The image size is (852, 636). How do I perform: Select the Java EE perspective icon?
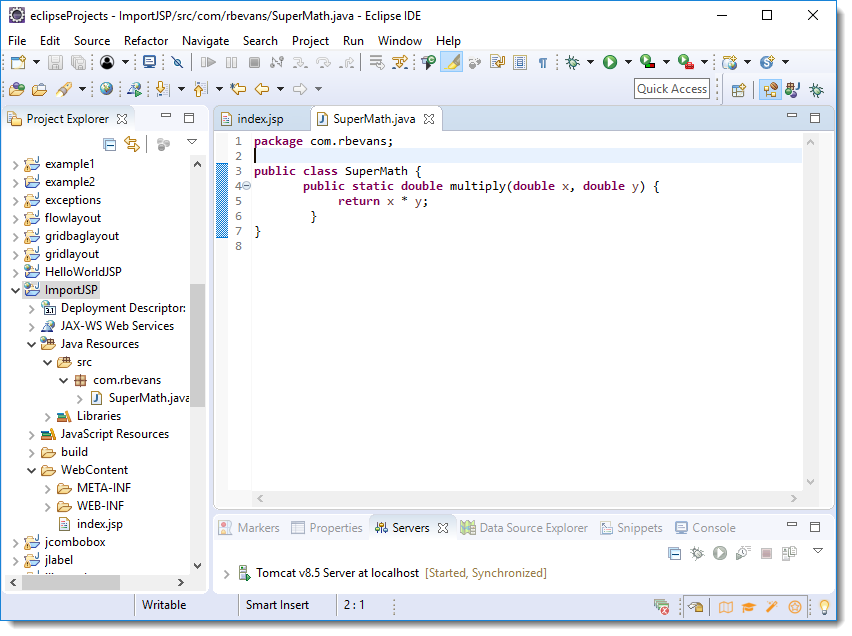[x=770, y=90]
